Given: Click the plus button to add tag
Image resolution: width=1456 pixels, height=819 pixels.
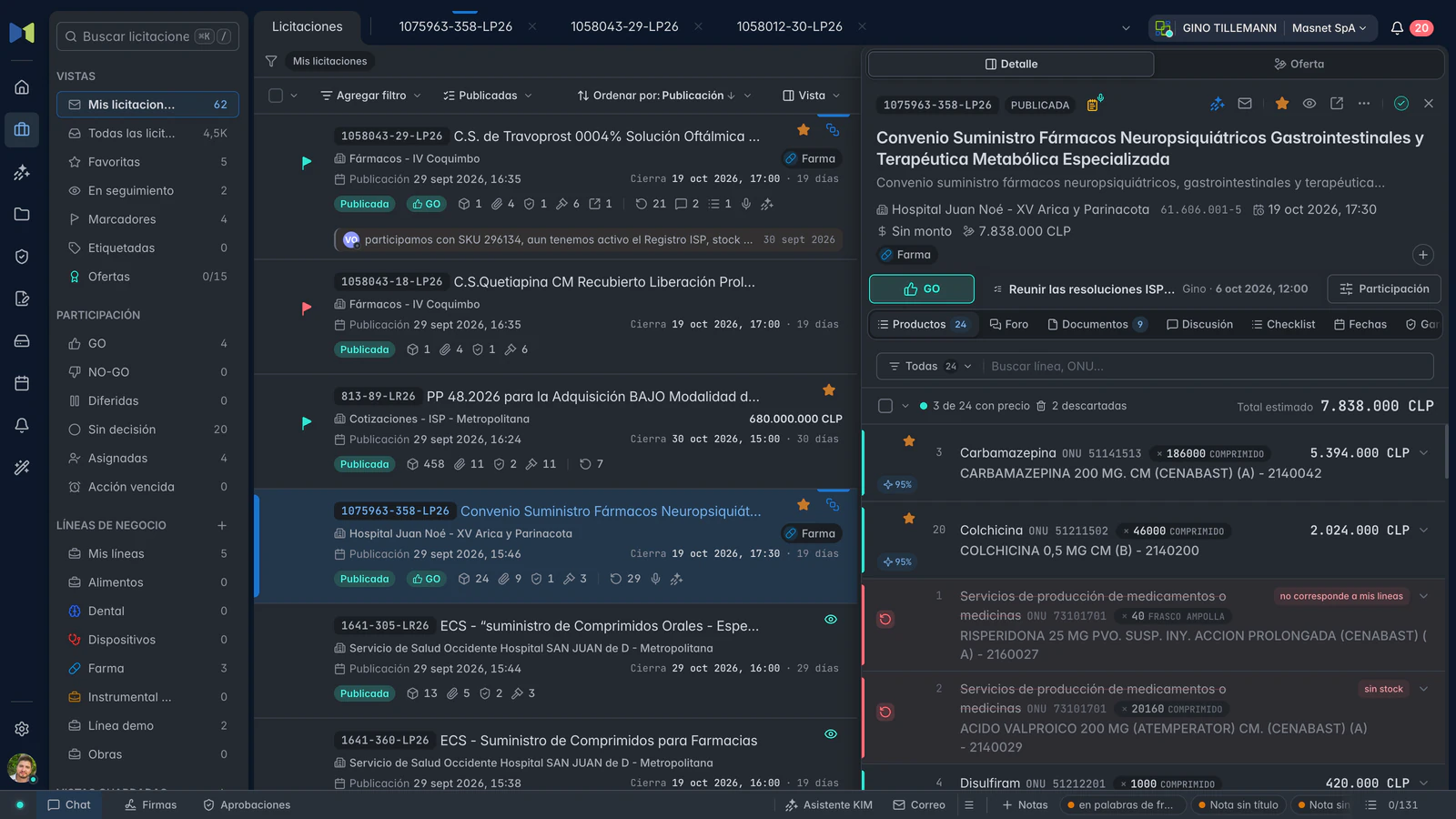Looking at the screenshot, I should [x=1423, y=255].
